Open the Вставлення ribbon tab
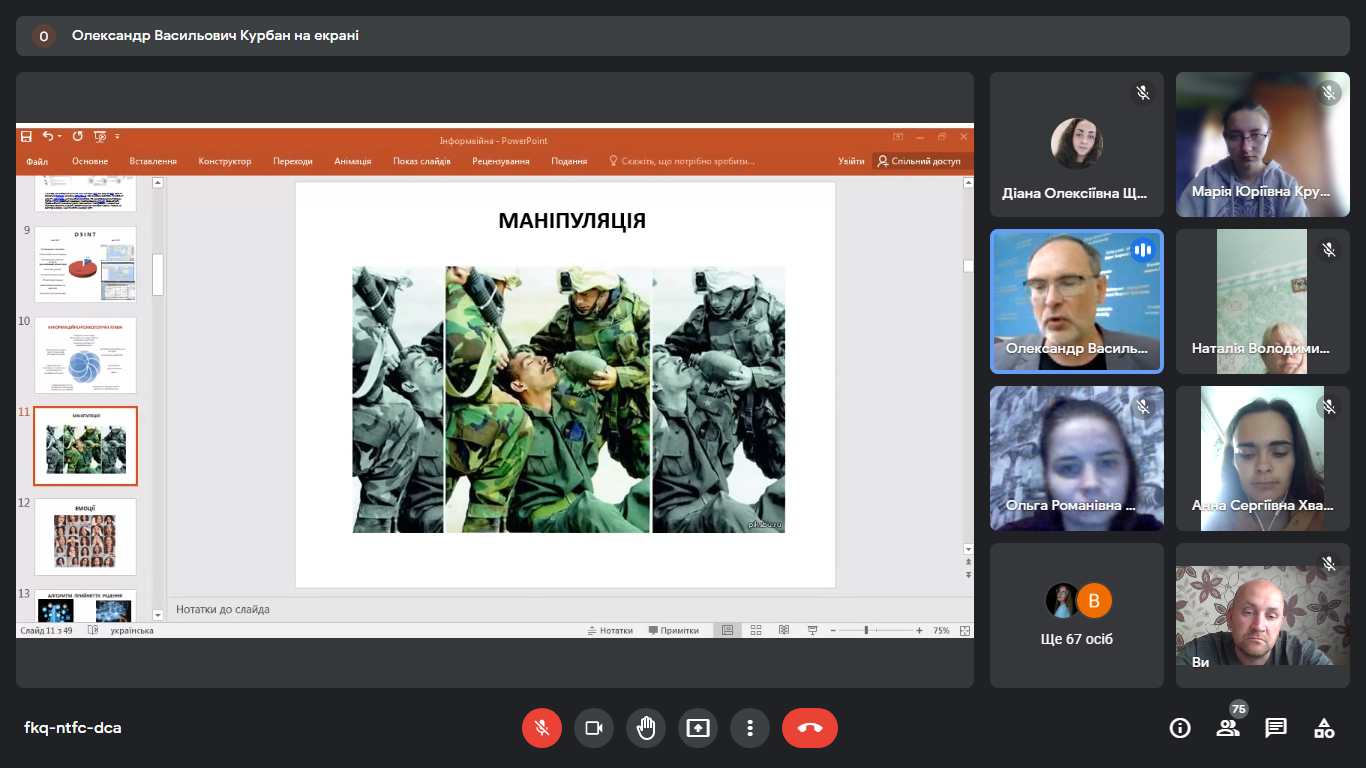The height and width of the screenshot is (768, 1366). [x=153, y=161]
